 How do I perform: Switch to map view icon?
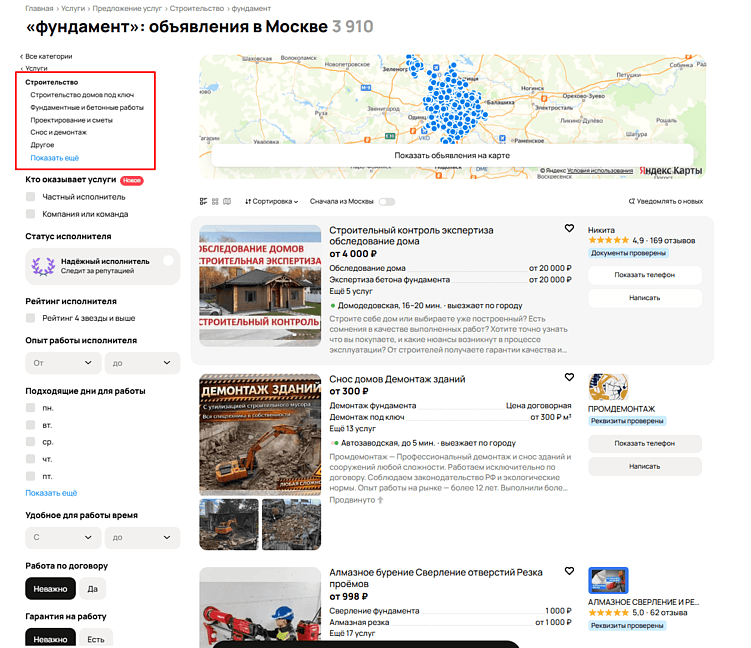click(227, 202)
